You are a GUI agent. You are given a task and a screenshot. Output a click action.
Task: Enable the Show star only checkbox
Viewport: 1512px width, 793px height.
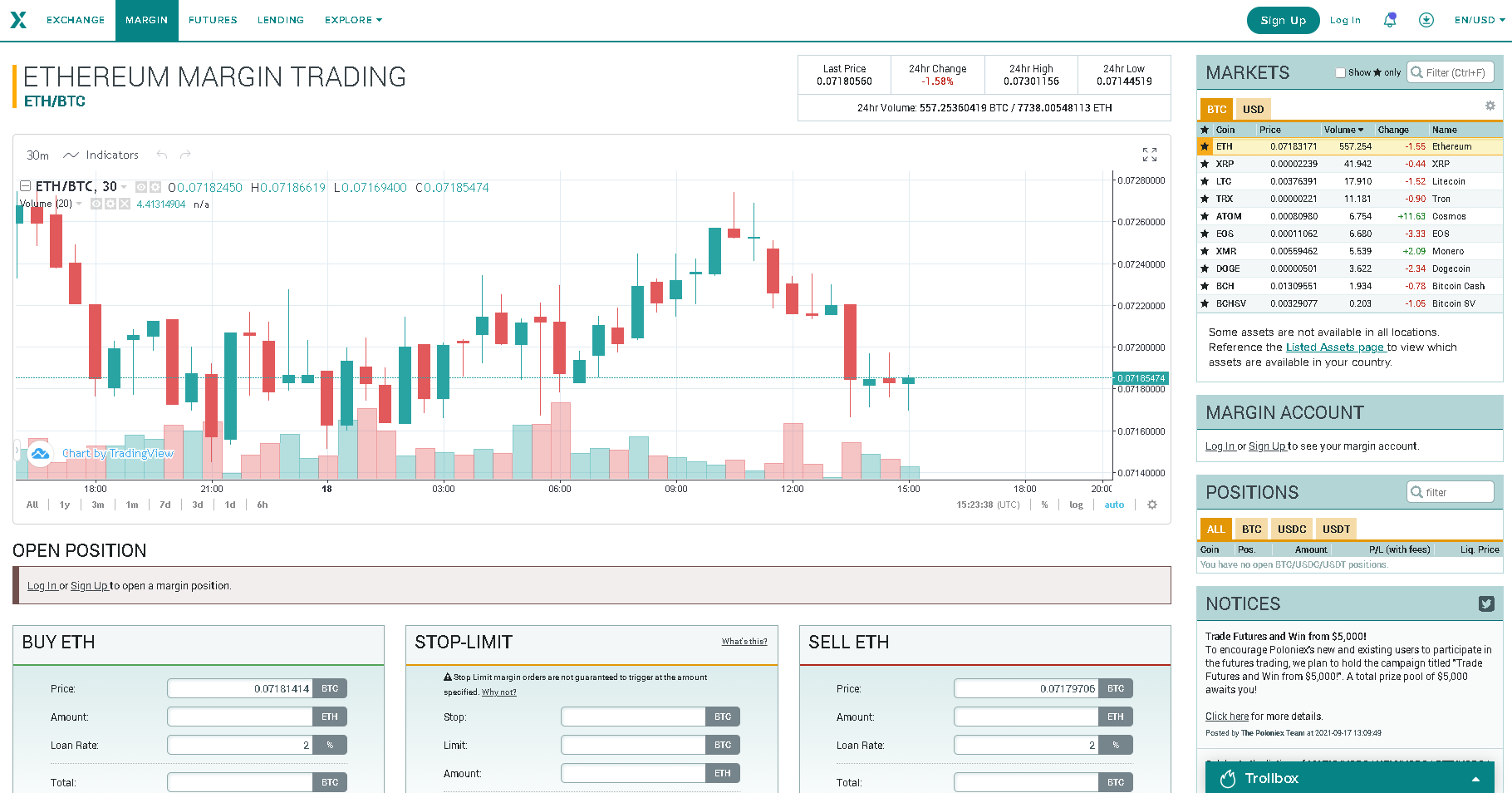tap(1340, 72)
